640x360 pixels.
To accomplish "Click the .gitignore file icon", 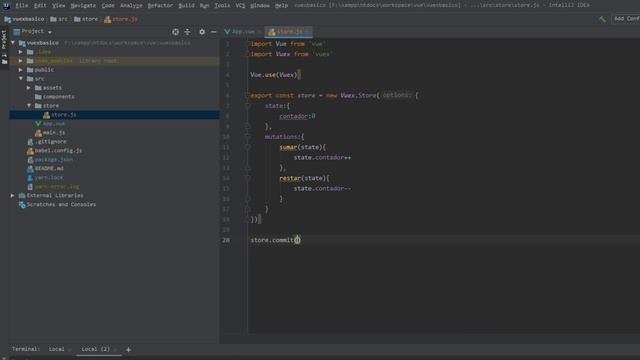I will 30,142.
